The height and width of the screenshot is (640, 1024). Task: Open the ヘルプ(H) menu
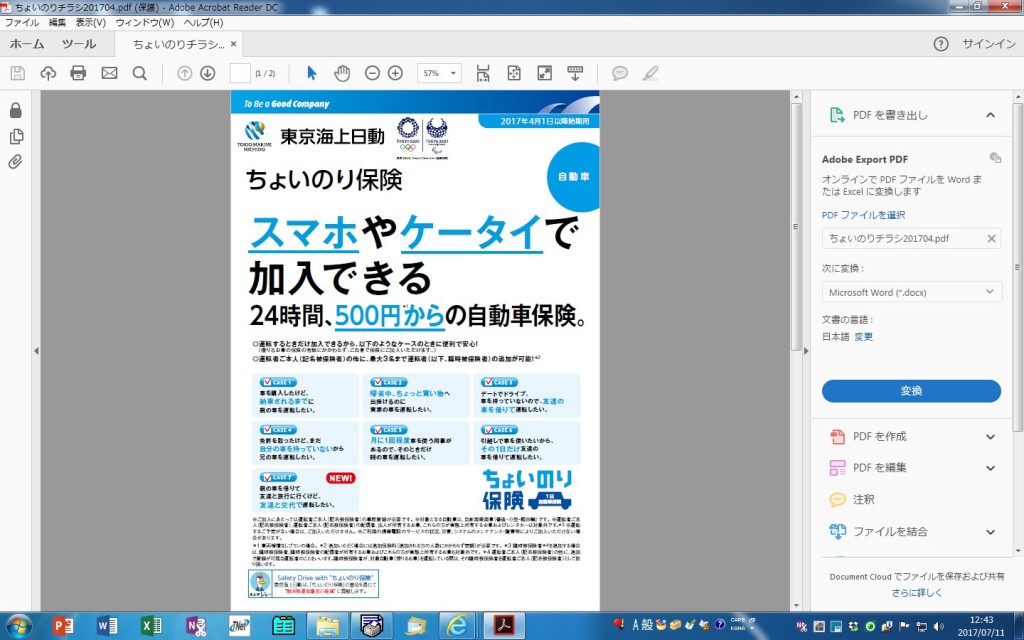tap(203, 22)
